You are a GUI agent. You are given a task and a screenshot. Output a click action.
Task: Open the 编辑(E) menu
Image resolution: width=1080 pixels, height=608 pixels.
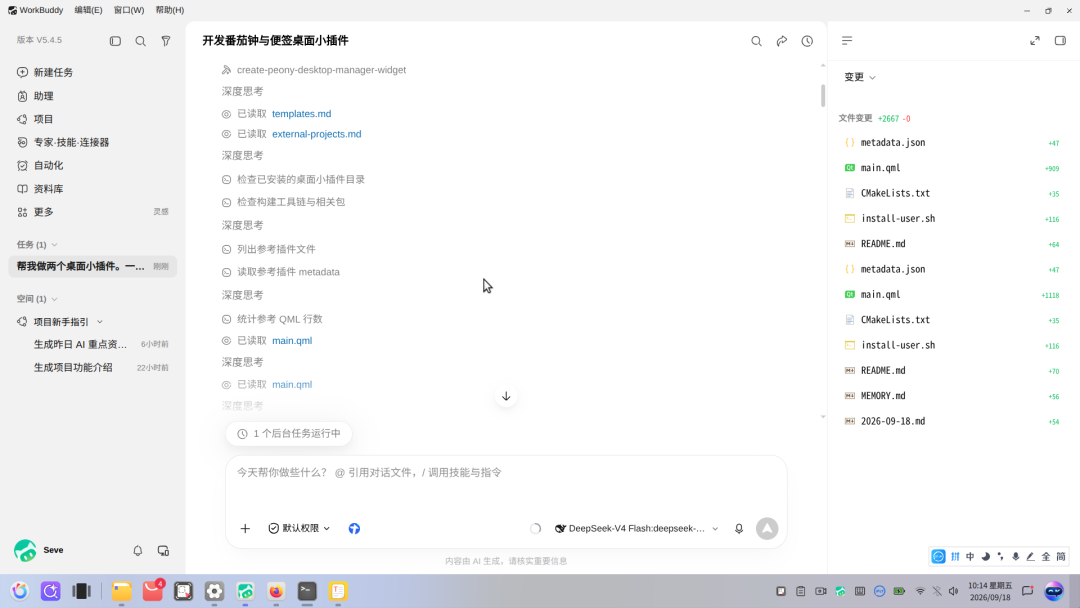pyautogui.click(x=88, y=10)
